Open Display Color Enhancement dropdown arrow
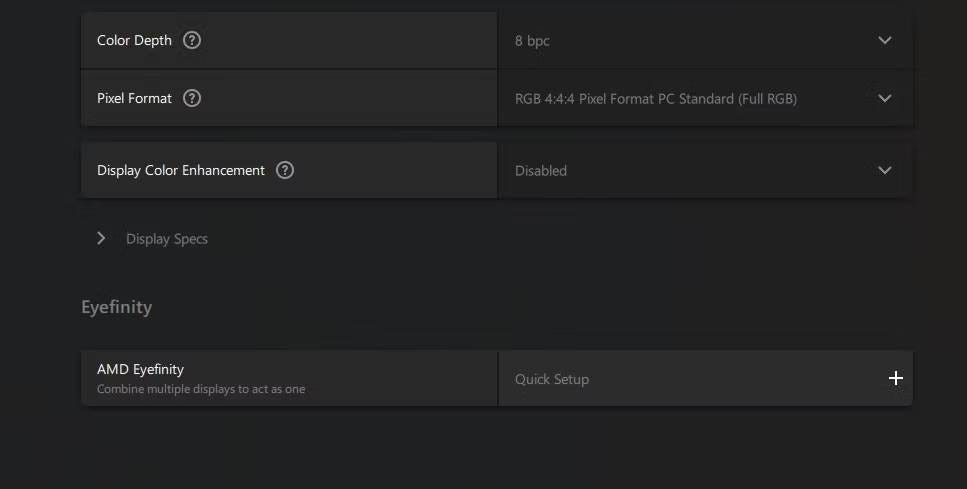Viewport: 967px width, 489px height. [x=884, y=171]
